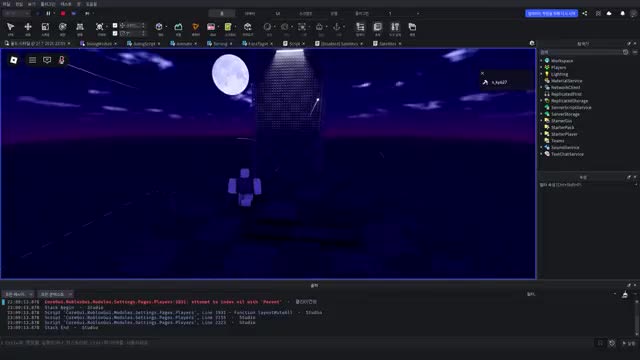Click the cloud icon in top bar
Image resolution: width=640 pixels, height=360 pixels.
point(609,13)
